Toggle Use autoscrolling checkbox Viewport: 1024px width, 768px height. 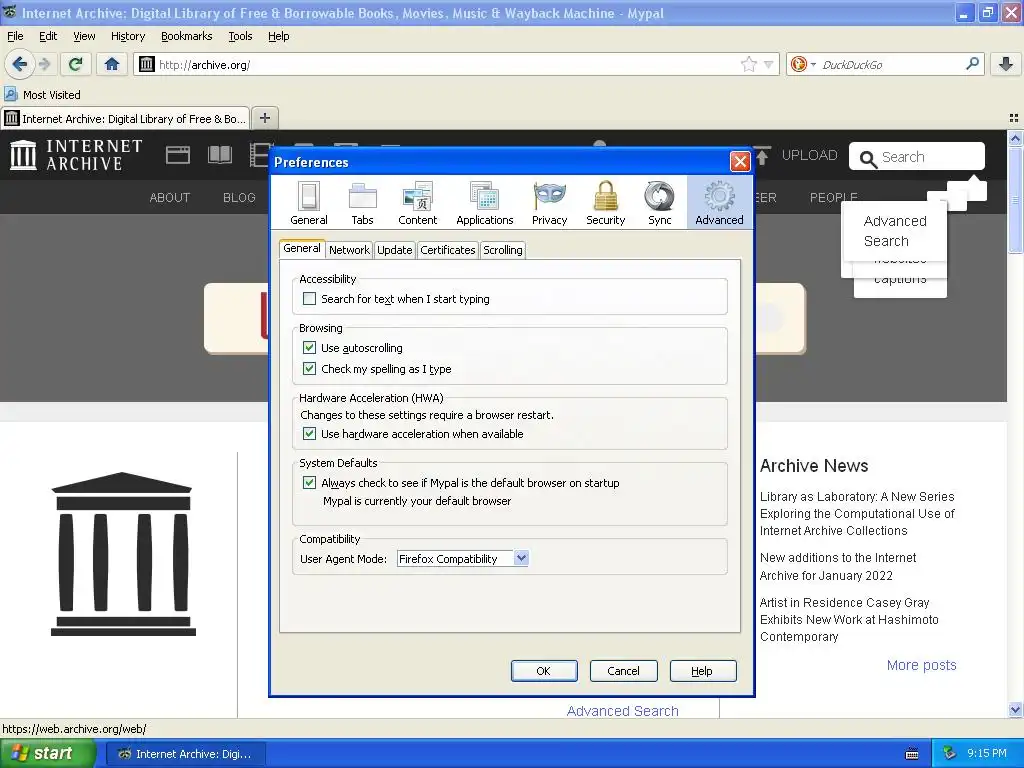pos(310,347)
